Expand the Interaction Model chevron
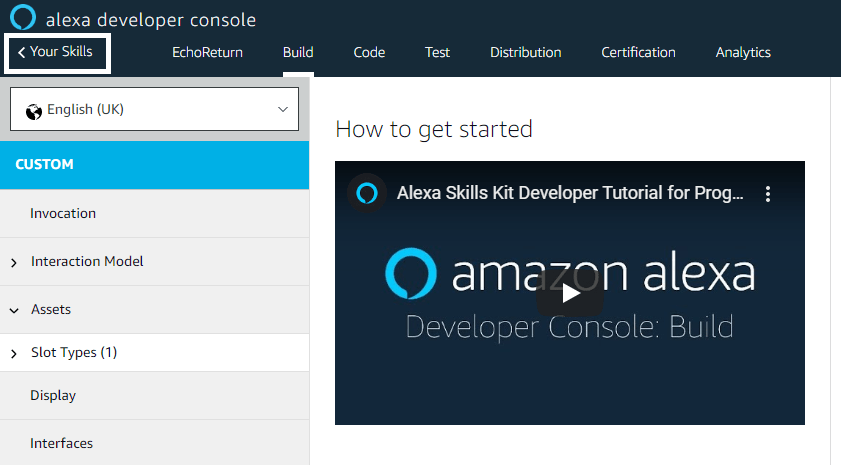 pyautogui.click(x=14, y=263)
